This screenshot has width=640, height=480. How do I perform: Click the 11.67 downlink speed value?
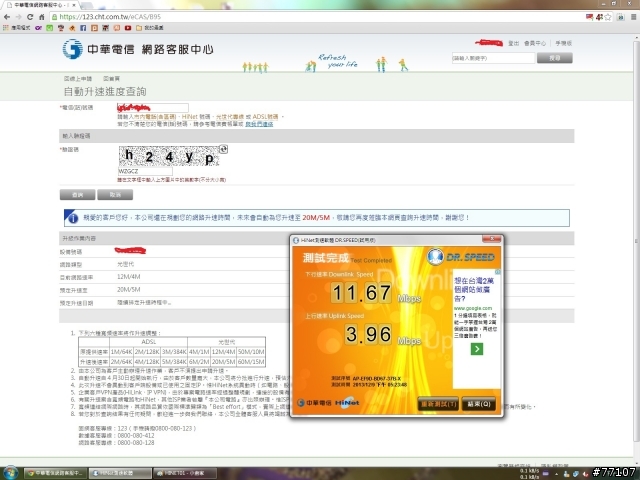(361, 293)
